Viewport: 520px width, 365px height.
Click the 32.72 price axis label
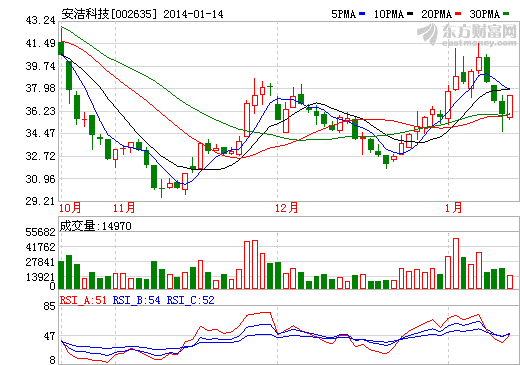pyautogui.click(x=40, y=156)
